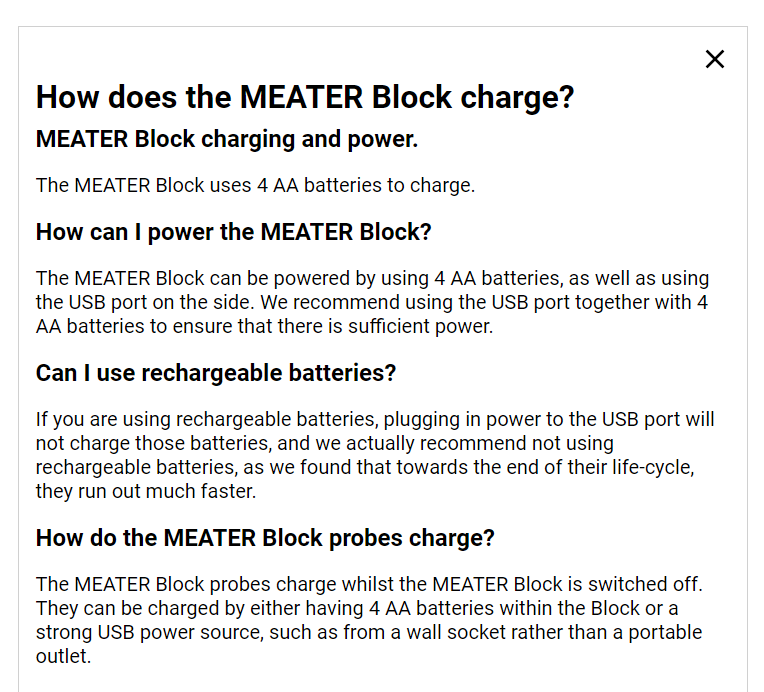Click the word 'outlet.' ending the last paragraph
This screenshot has height=692, width=764.
point(63,656)
